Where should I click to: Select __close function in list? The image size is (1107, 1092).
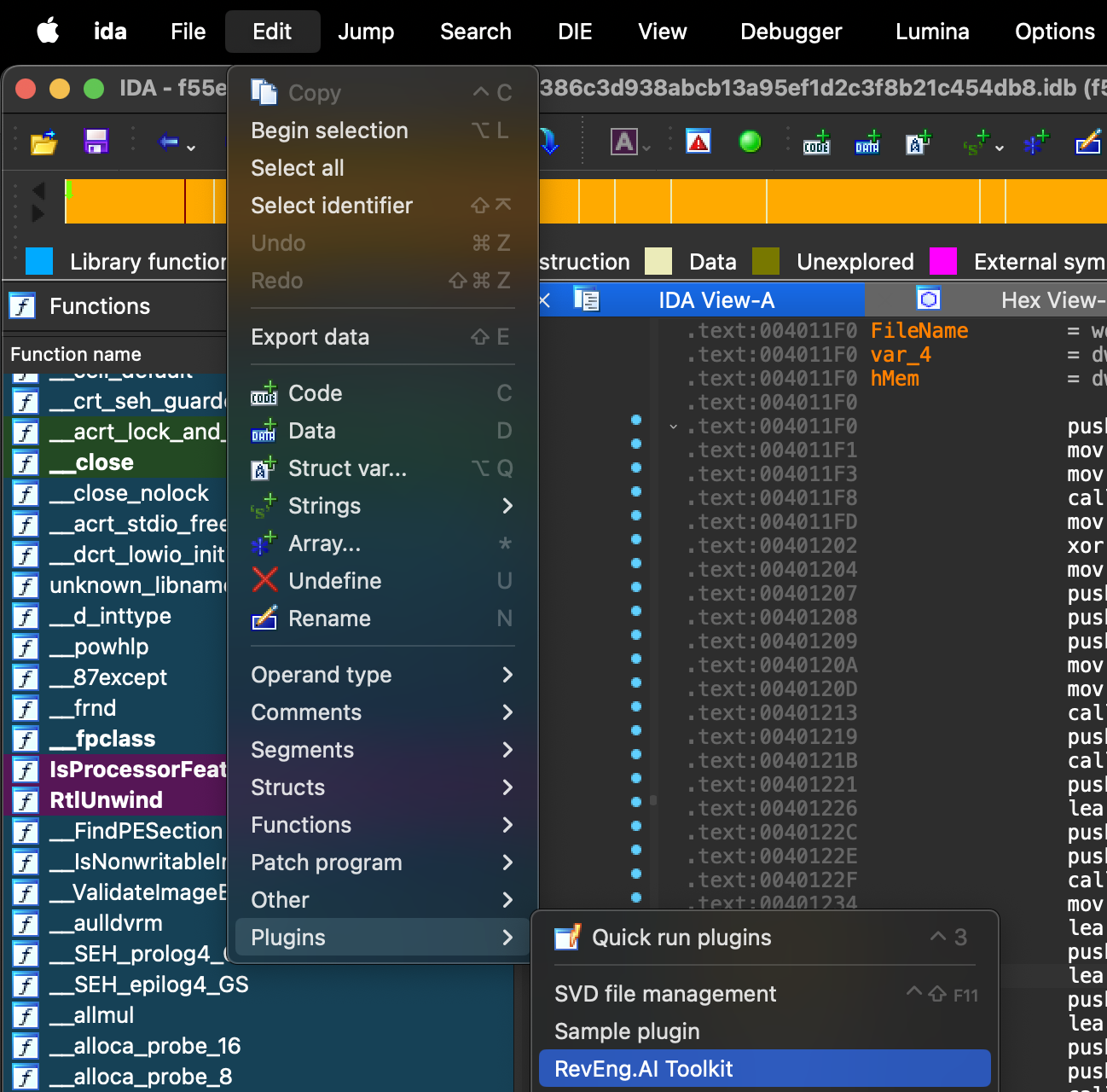tap(117, 462)
